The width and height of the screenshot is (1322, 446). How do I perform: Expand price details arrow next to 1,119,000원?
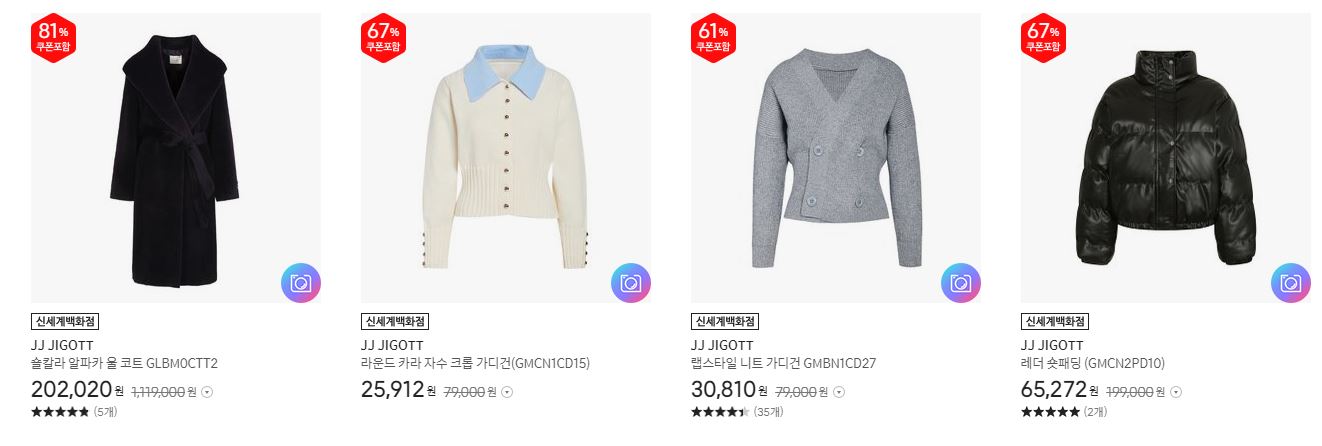point(207,392)
